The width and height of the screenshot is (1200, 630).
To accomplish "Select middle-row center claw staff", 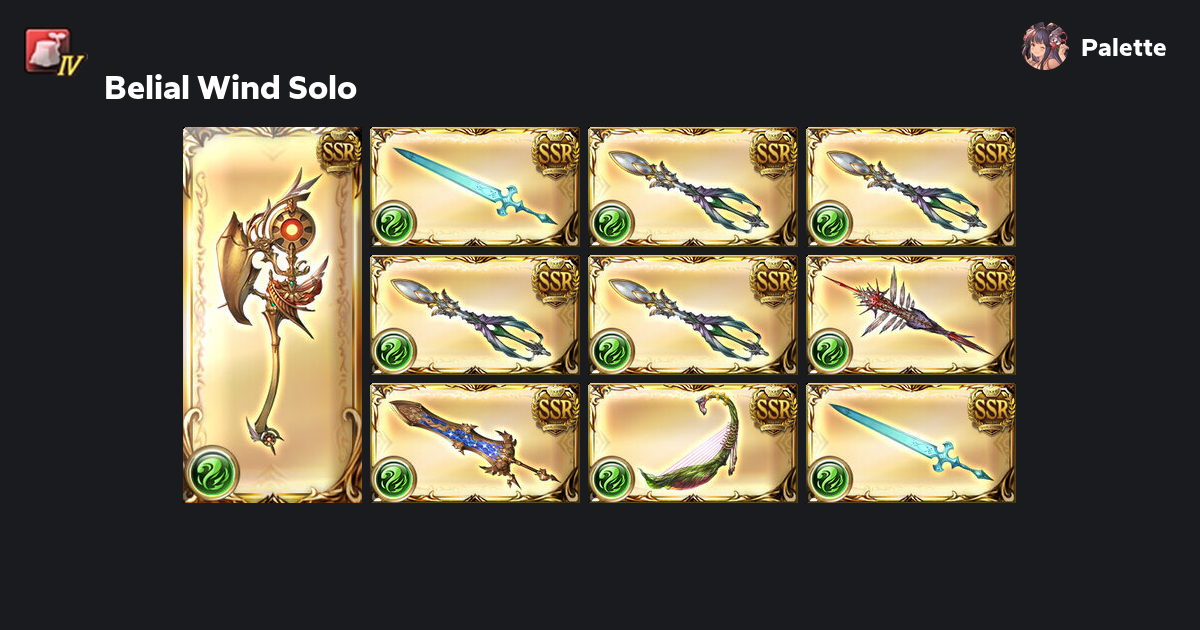I will 693,315.
